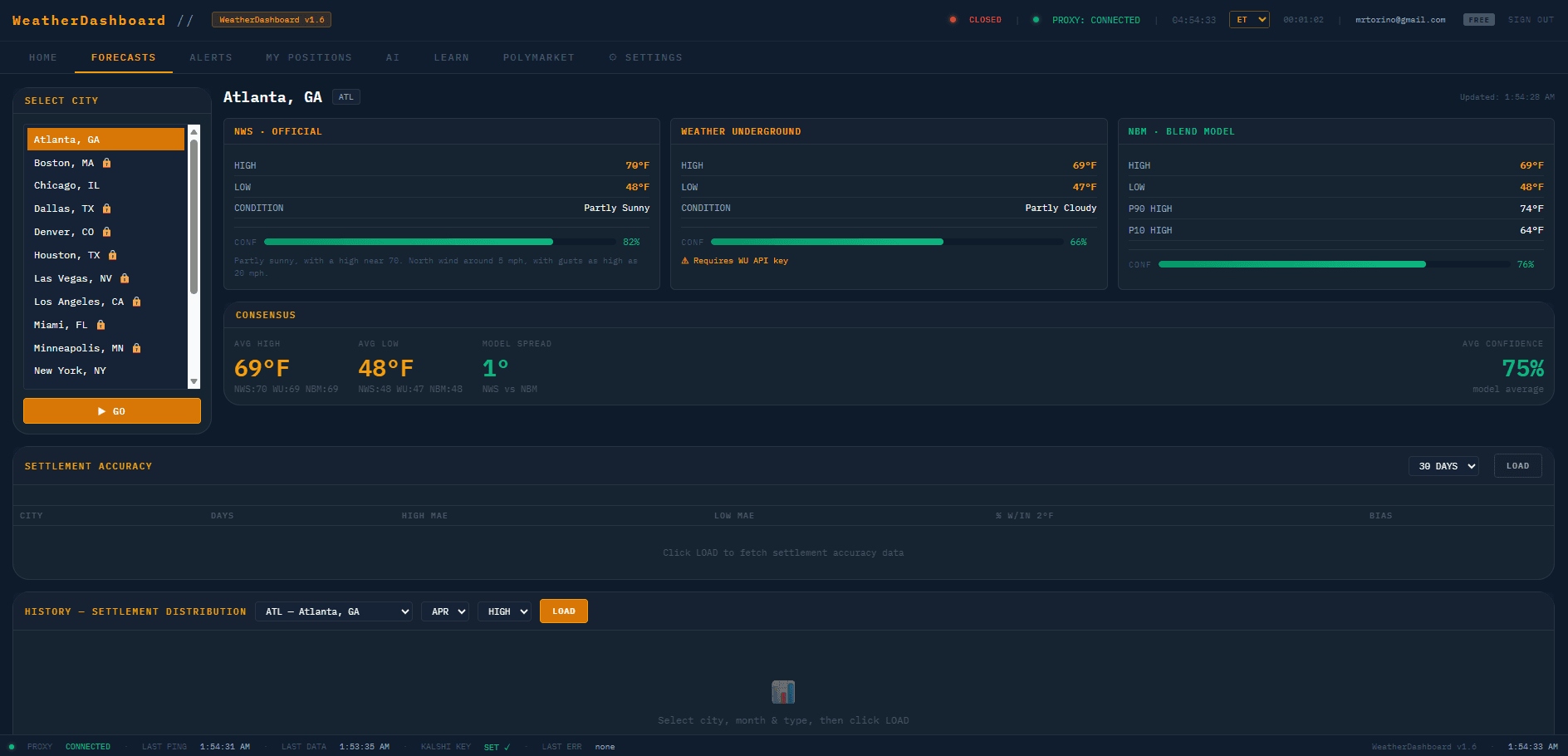Open the APR month dropdown

(x=444, y=611)
